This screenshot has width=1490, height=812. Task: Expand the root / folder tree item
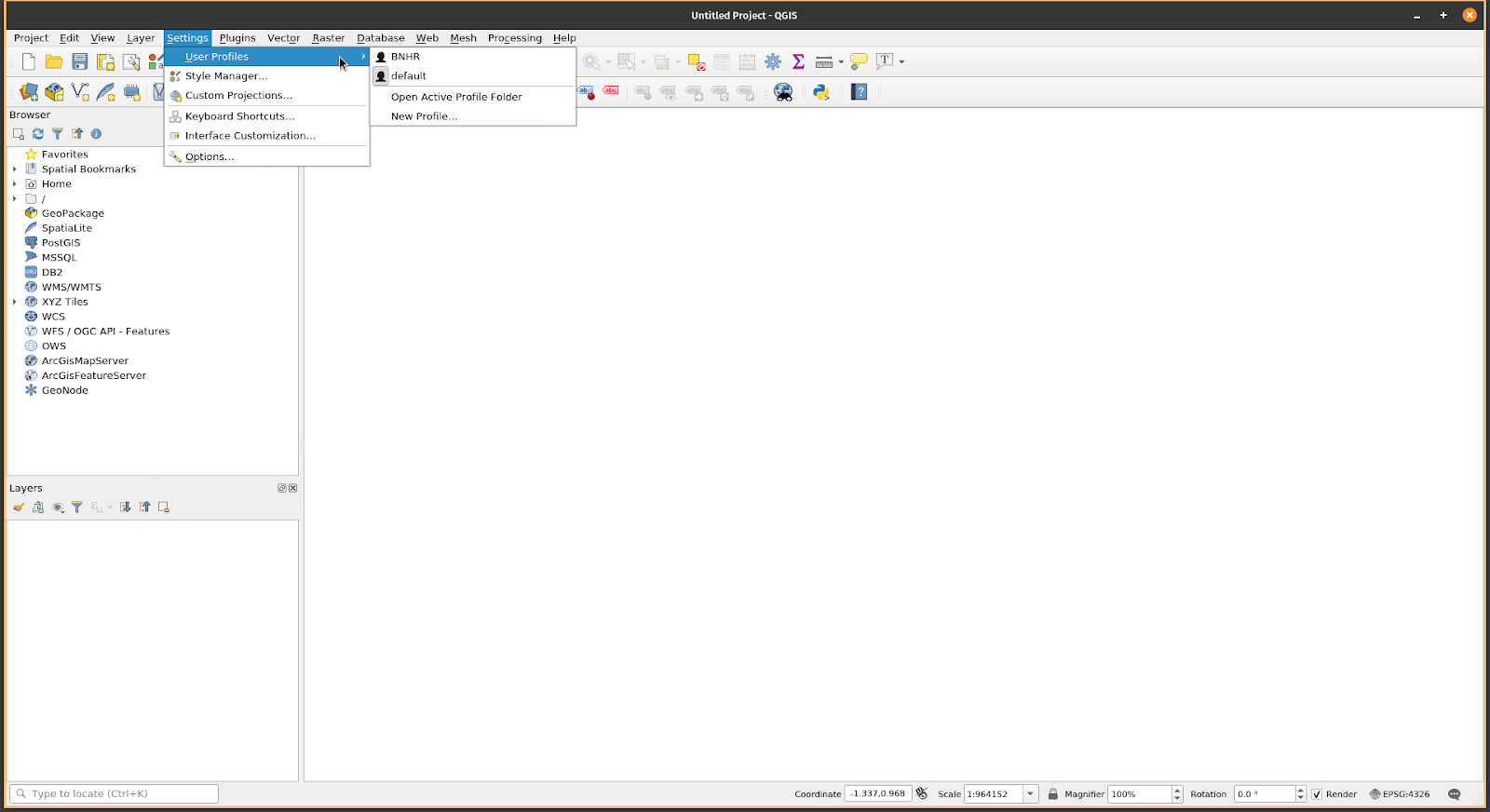(x=14, y=199)
